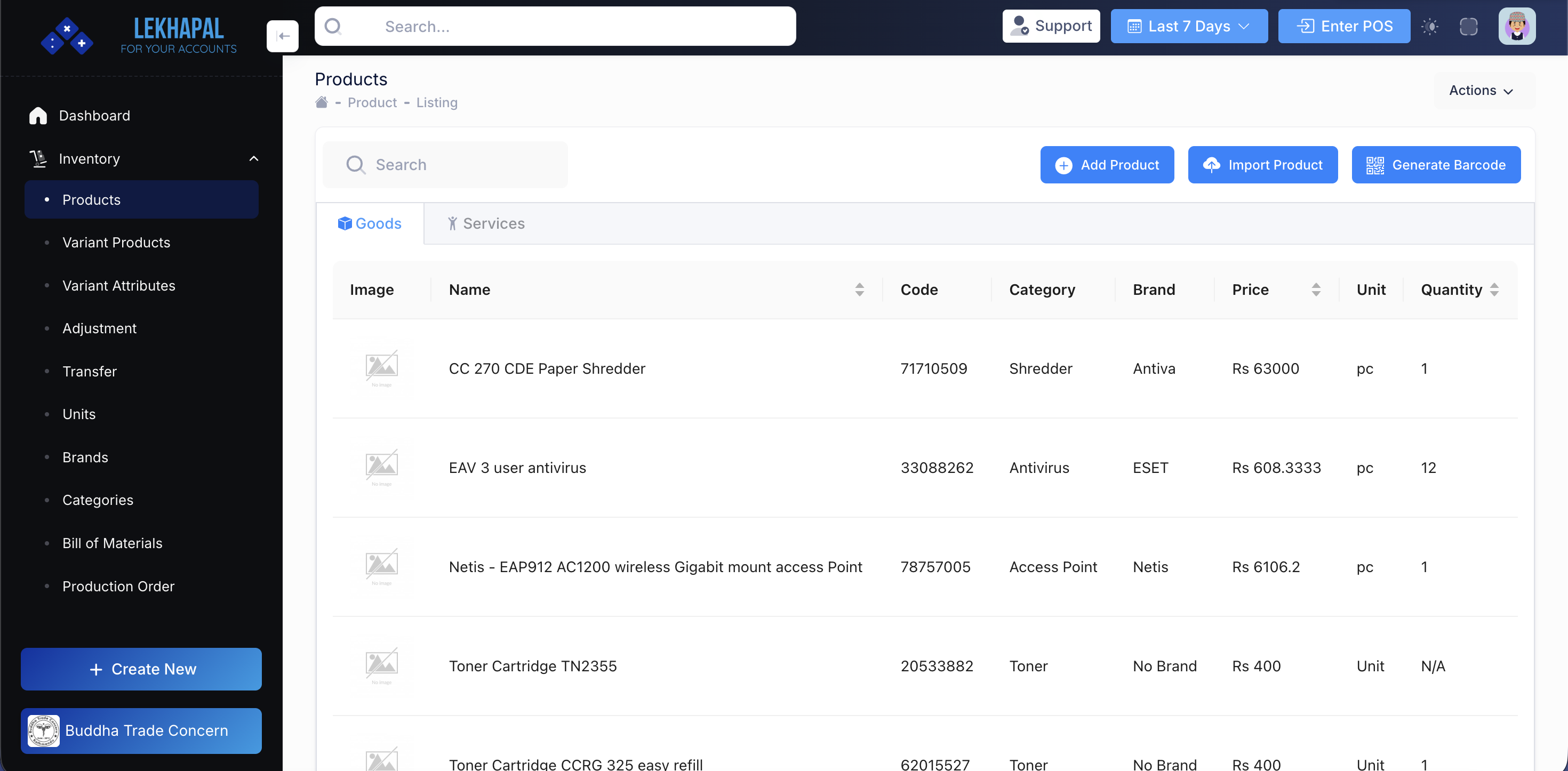The height and width of the screenshot is (771, 1568).
Task: Collapse the Inventory menu chevron
Action: [x=253, y=159]
